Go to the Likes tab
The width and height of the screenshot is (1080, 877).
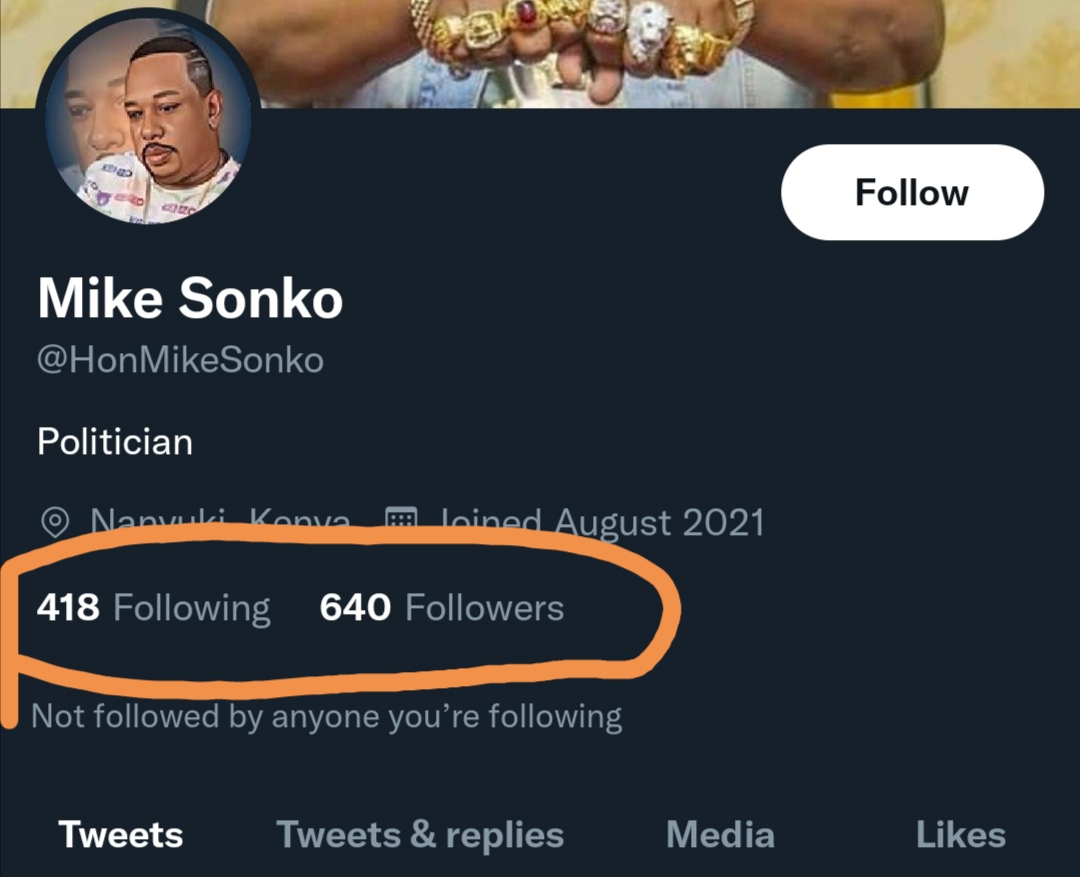pos(960,835)
